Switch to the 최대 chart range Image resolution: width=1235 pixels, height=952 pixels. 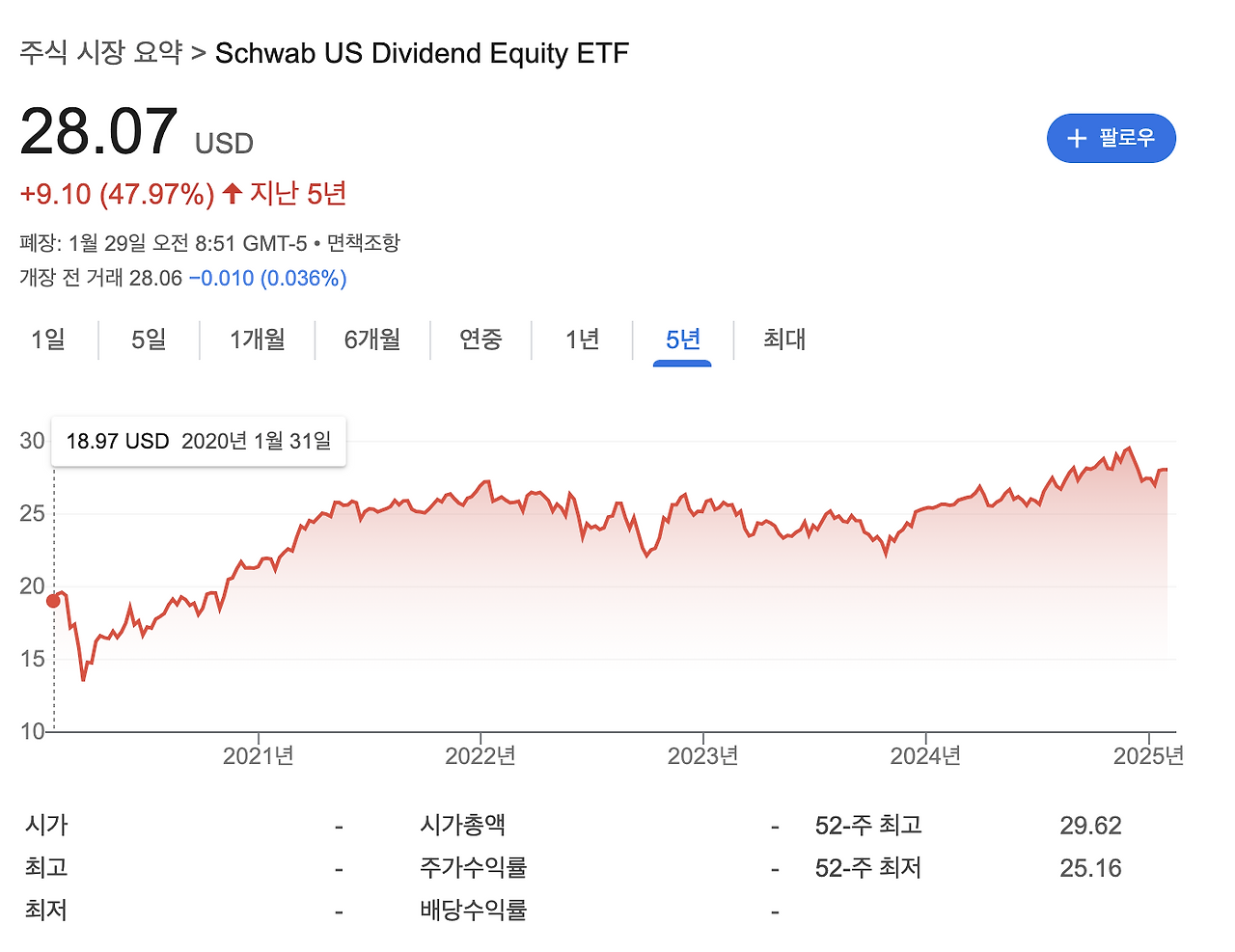[782, 340]
